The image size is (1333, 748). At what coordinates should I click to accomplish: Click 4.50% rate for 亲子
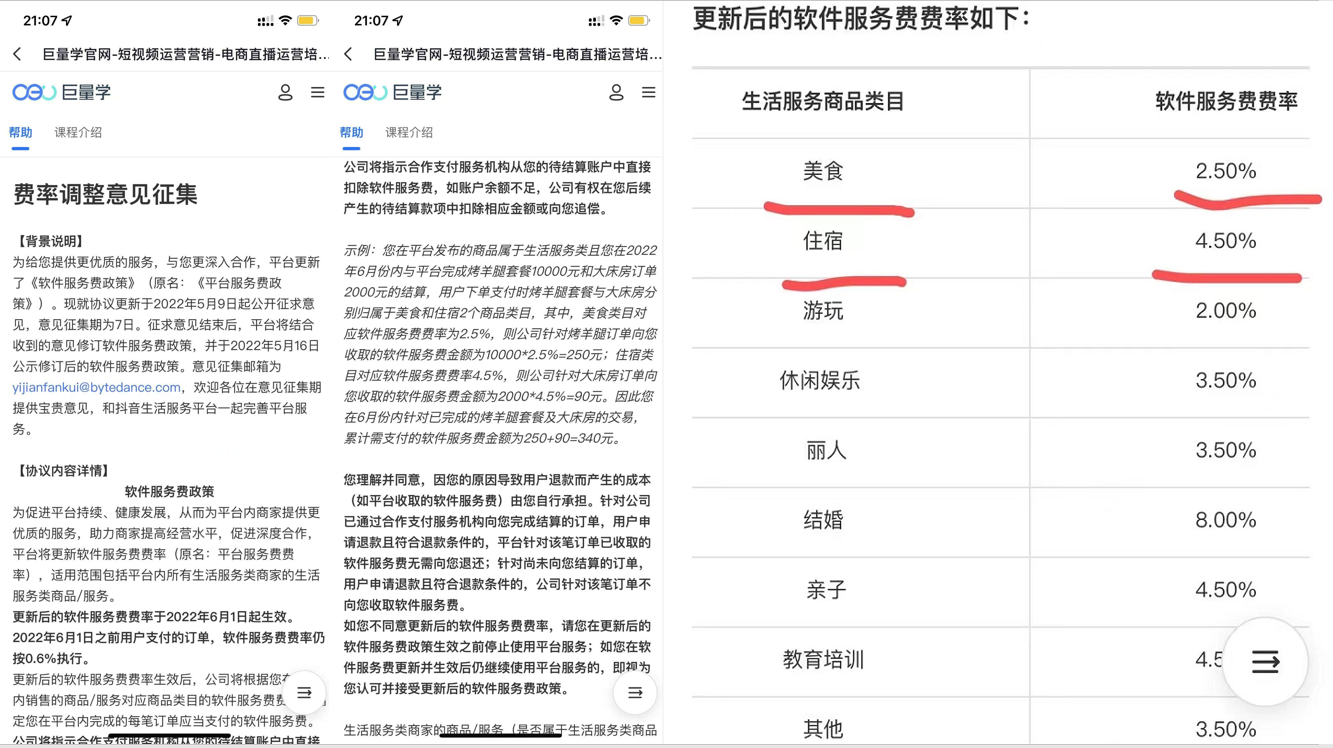tap(1226, 590)
